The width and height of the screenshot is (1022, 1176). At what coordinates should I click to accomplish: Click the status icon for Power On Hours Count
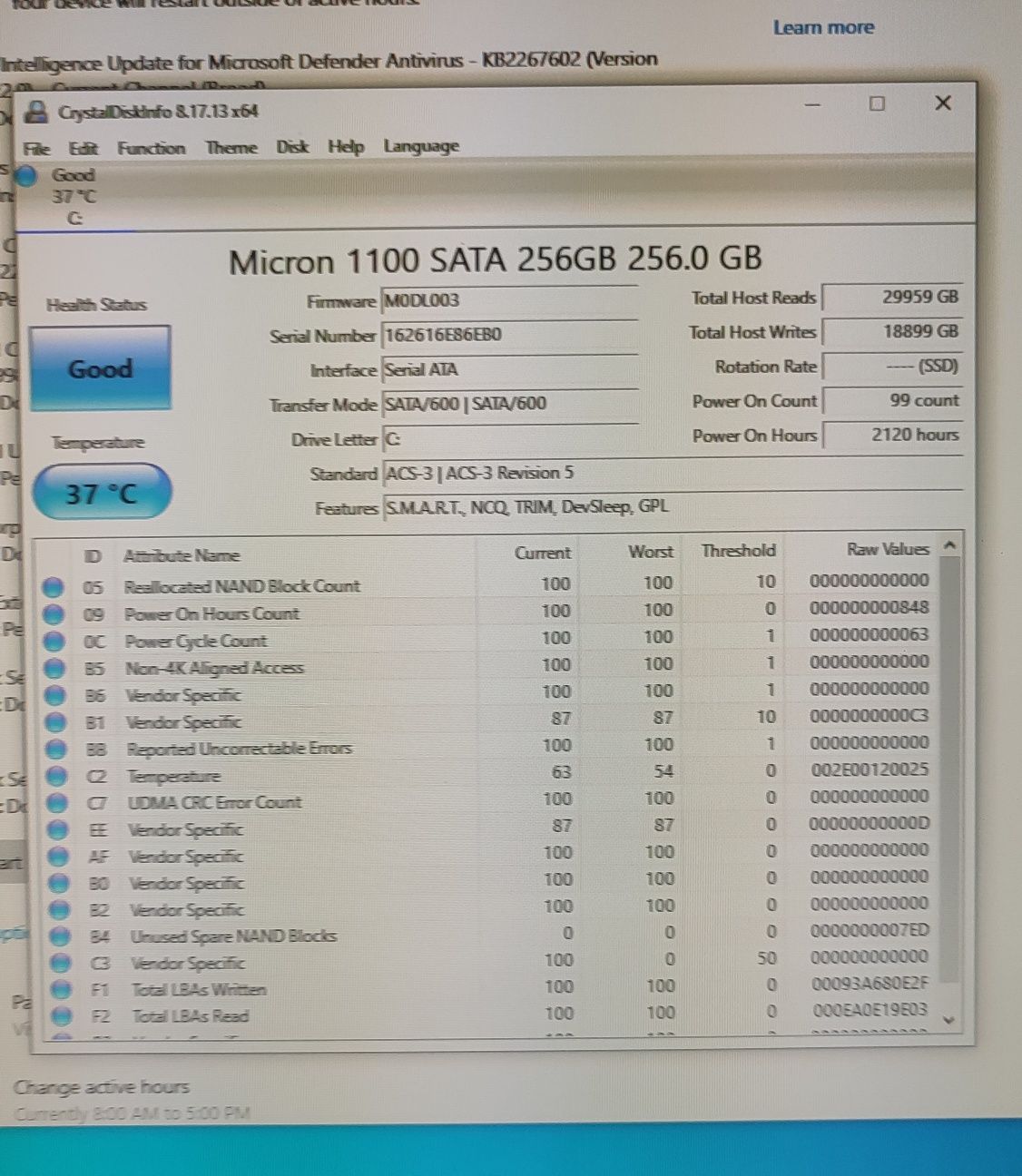coord(54,614)
